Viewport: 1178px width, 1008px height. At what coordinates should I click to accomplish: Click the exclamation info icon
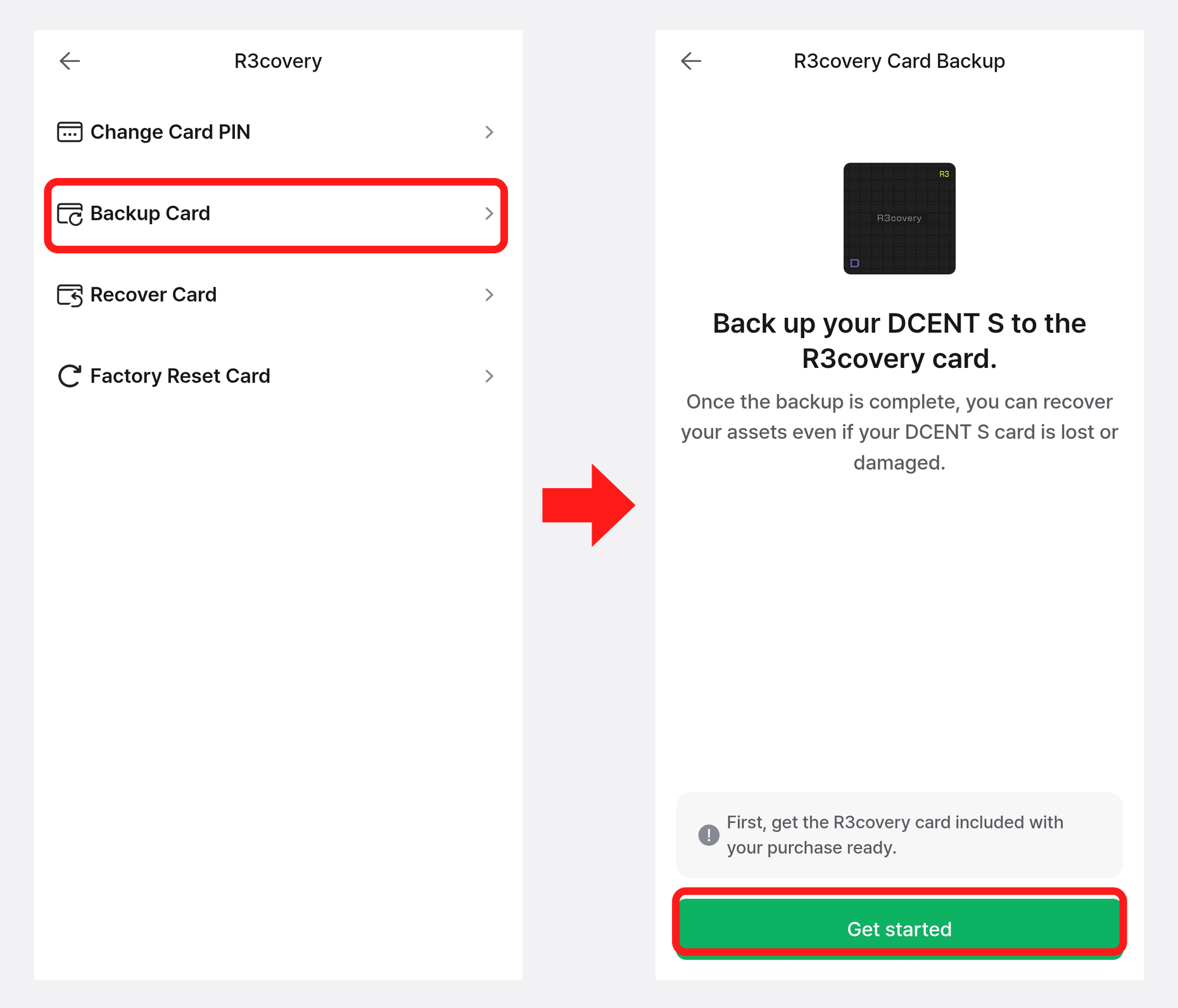709,835
